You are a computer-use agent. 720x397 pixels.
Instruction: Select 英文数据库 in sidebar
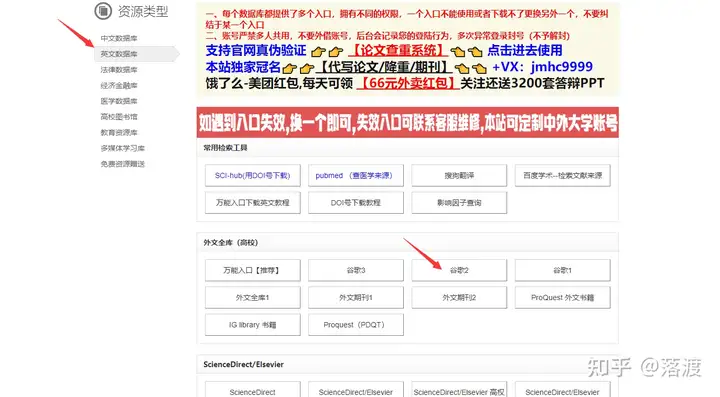(119, 54)
